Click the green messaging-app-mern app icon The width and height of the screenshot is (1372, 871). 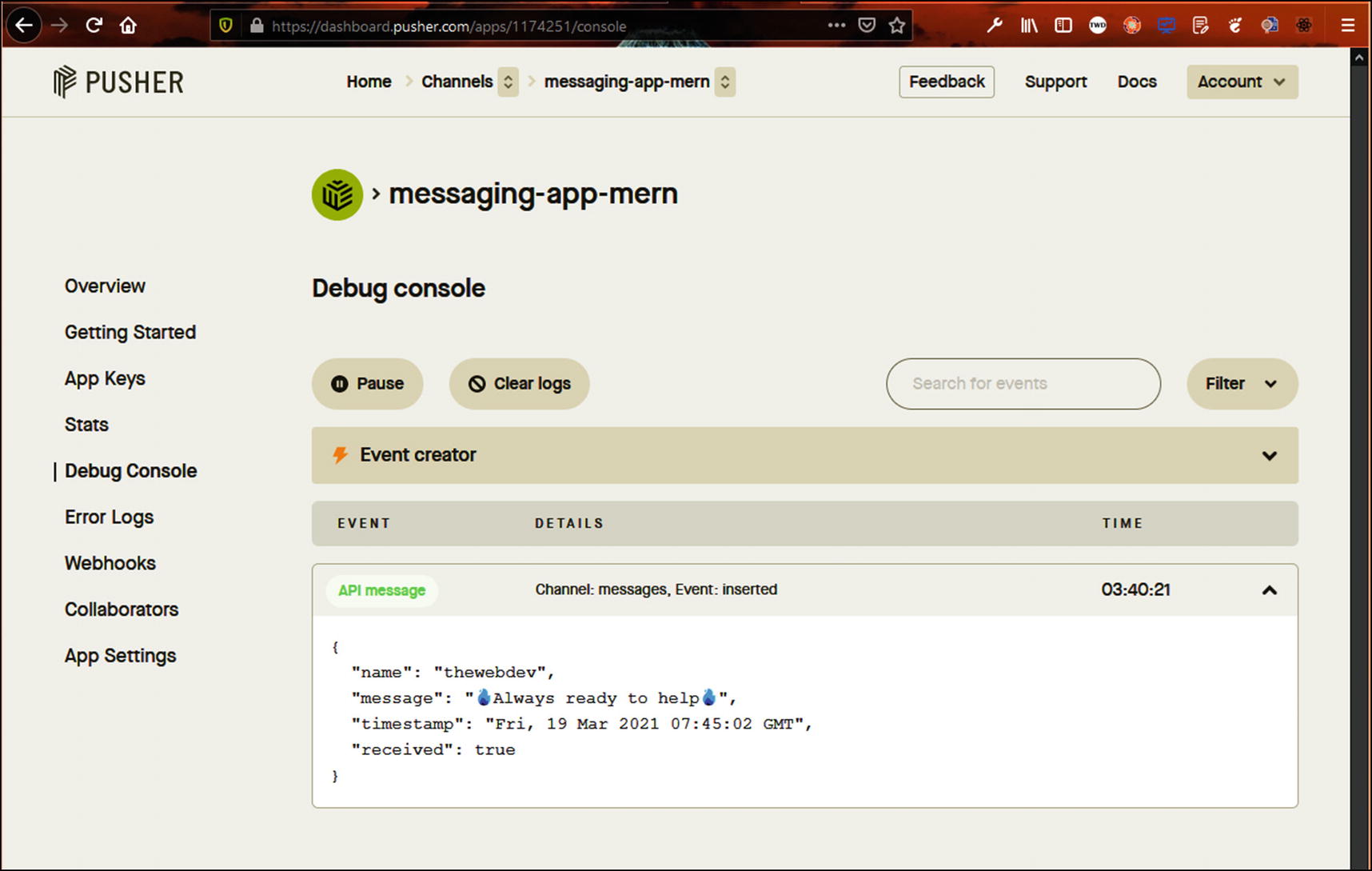[337, 194]
